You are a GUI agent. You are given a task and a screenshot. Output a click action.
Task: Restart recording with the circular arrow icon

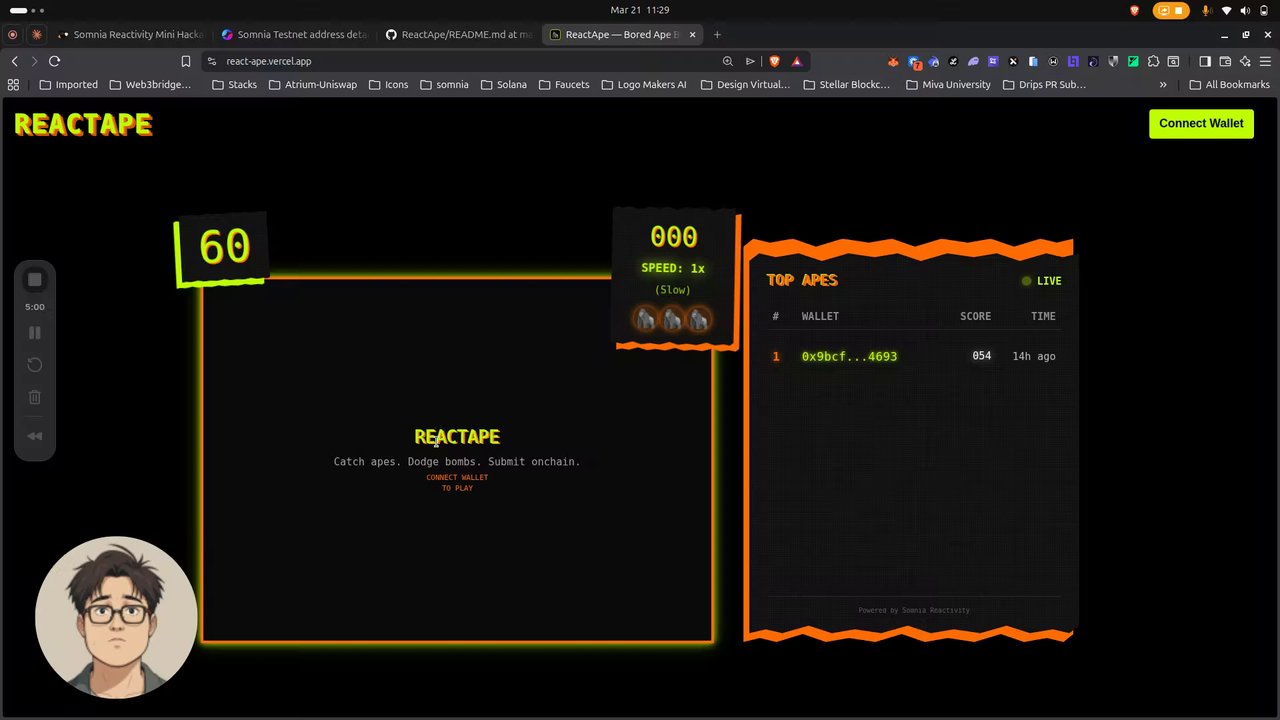[x=34, y=365]
